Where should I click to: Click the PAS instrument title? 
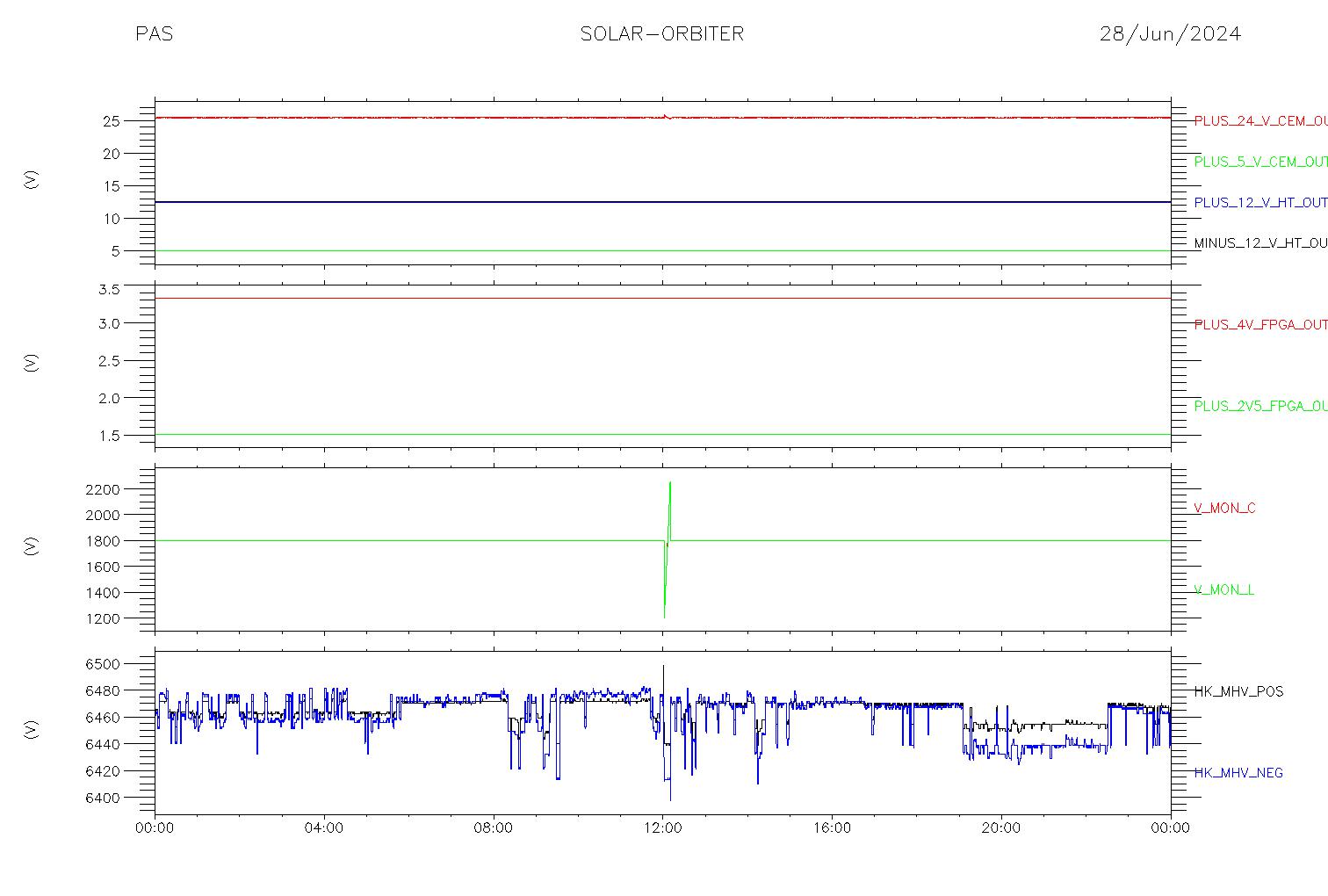[154, 34]
